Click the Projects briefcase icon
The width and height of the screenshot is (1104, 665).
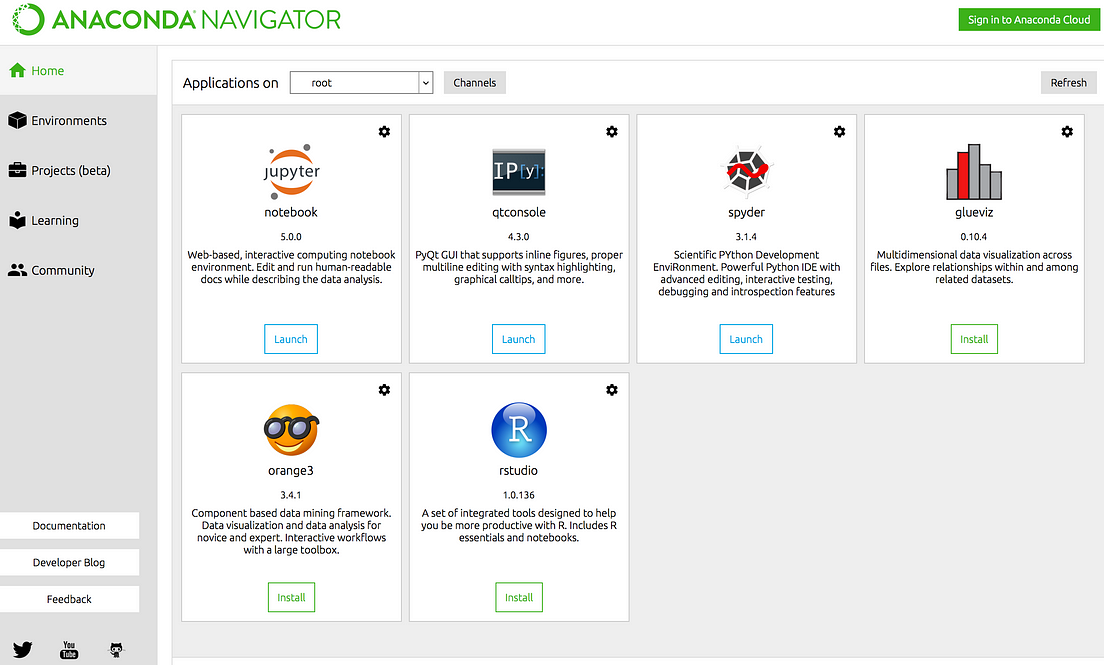18,170
